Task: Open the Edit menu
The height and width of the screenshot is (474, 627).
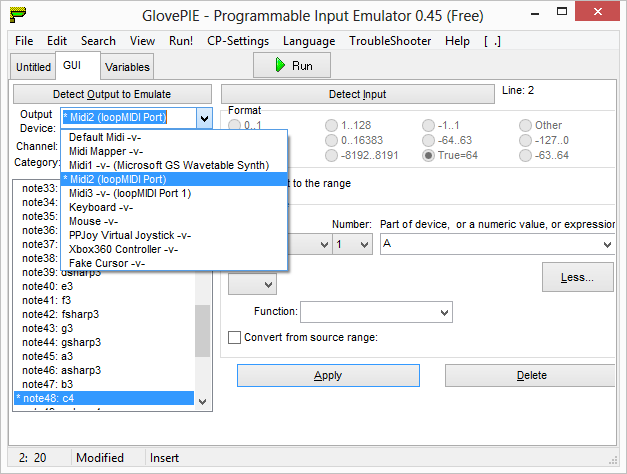Action: (57, 41)
